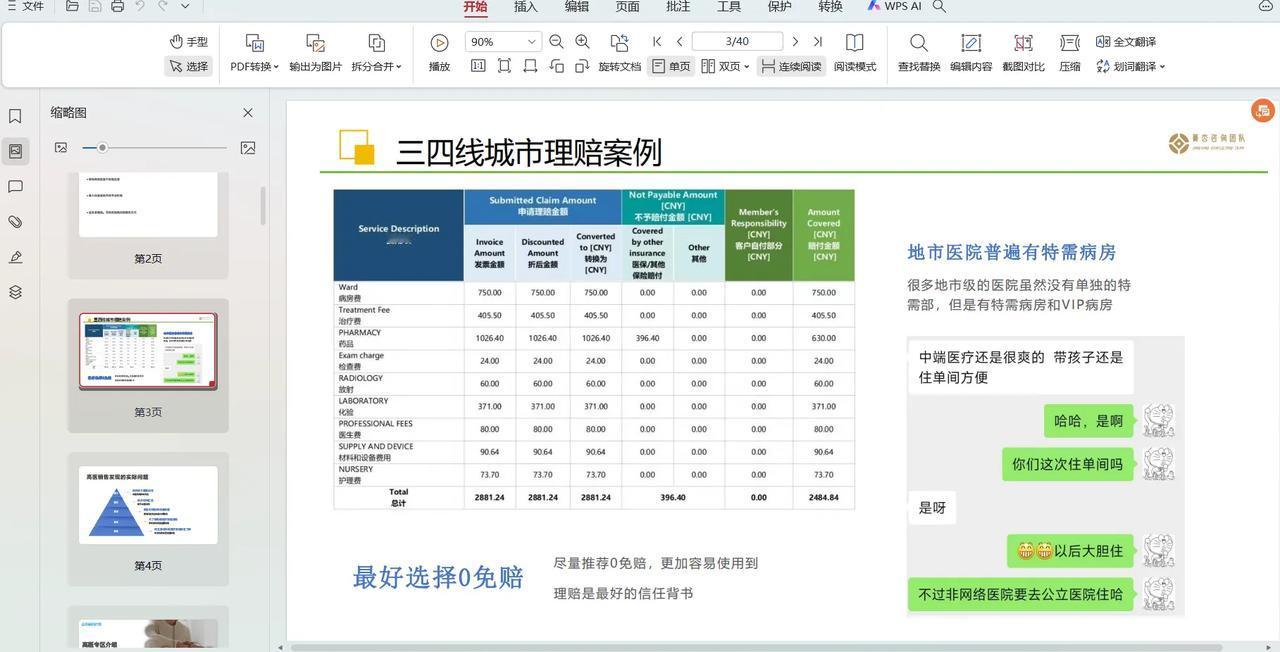Switch to the 编辑 tab
1280x652 pixels.
tap(576, 7)
